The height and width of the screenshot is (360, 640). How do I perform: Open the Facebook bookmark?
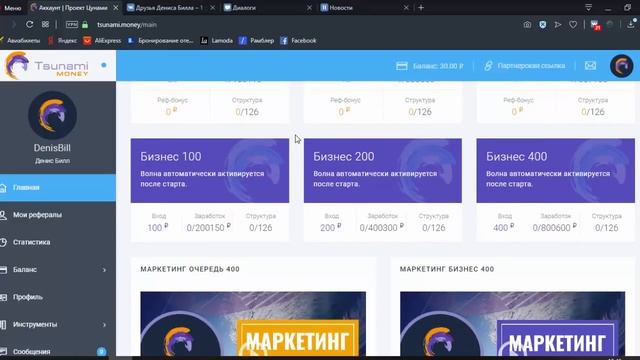tap(298, 40)
